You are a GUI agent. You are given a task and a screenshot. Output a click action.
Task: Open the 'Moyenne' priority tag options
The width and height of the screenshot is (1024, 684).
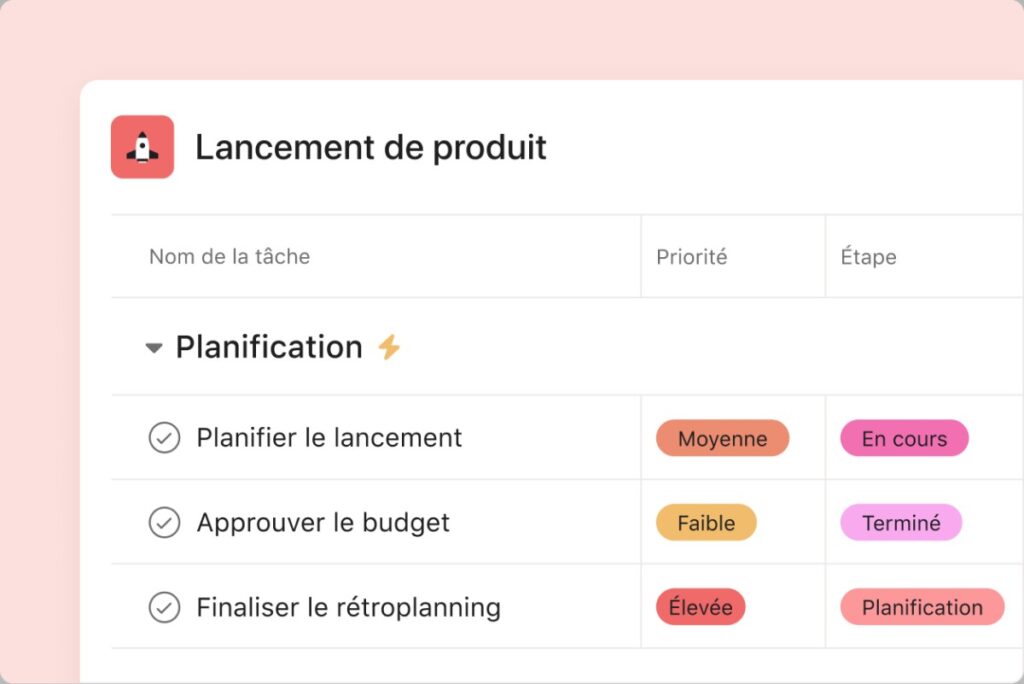721,438
